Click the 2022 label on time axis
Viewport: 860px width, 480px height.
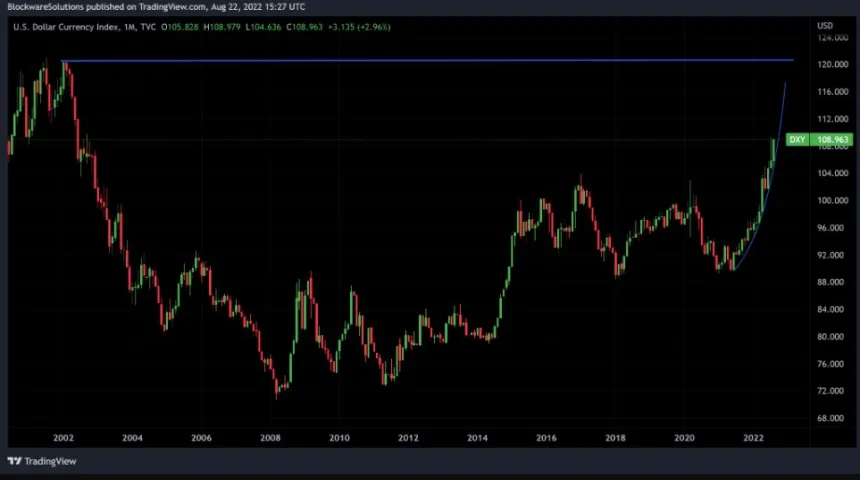754,438
